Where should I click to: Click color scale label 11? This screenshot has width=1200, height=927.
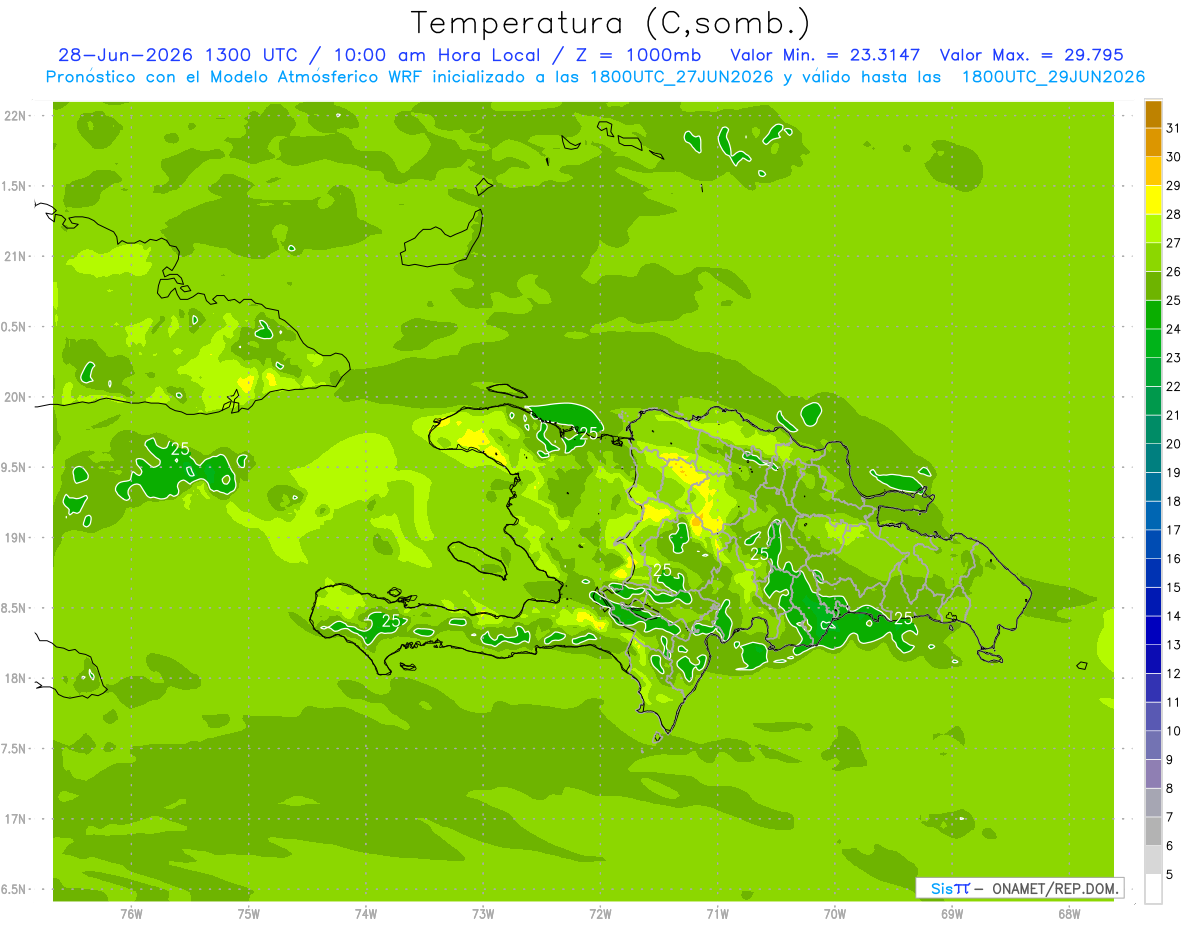tap(1174, 702)
